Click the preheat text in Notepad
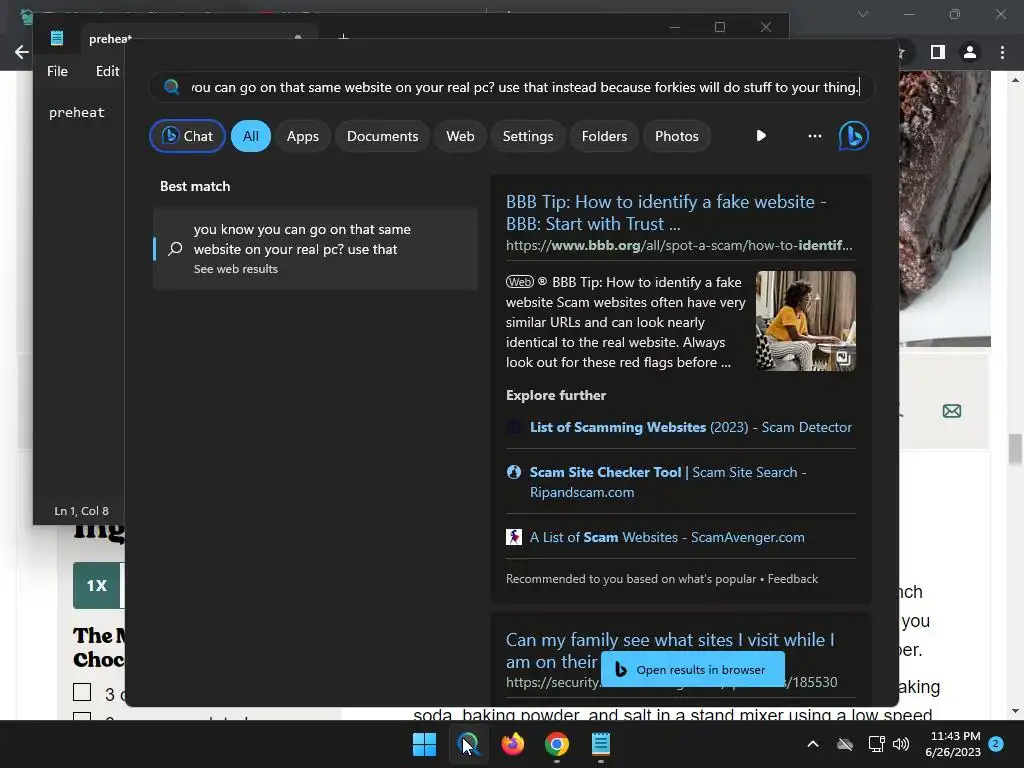The height and width of the screenshot is (768, 1024). coord(76,112)
